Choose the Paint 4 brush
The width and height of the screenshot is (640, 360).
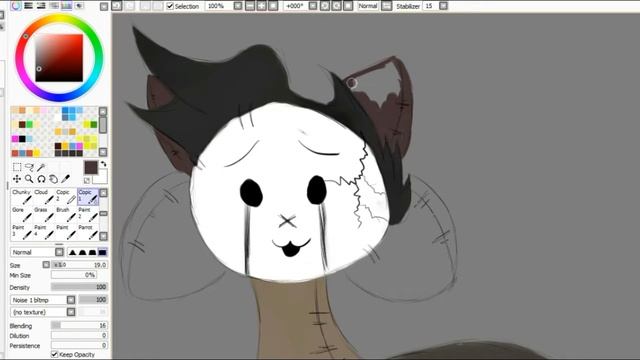pos(44,232)
